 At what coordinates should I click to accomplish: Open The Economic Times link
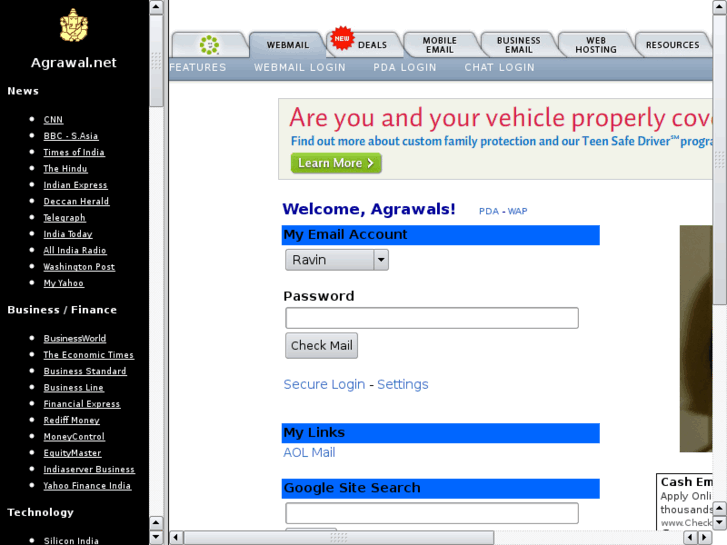(x=89, y=355)
